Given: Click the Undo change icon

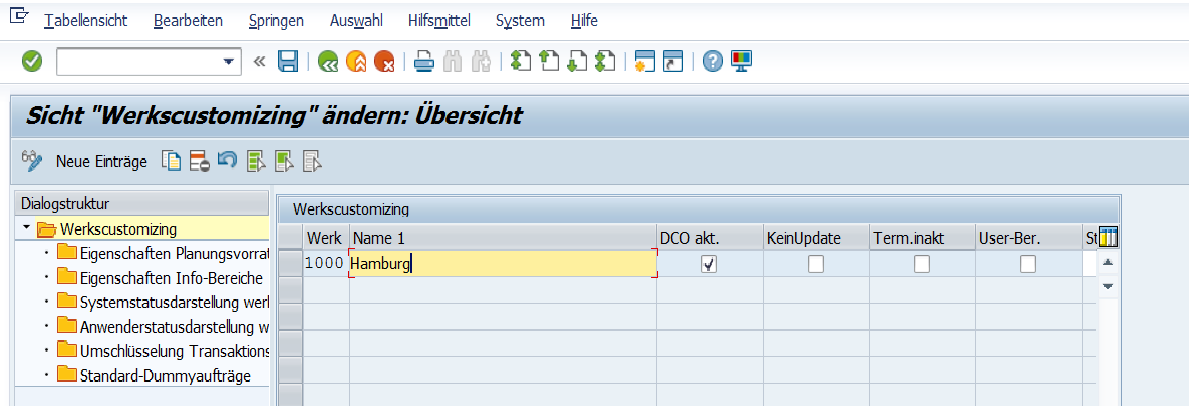Looking at the screenshot, I should point(227,161).
